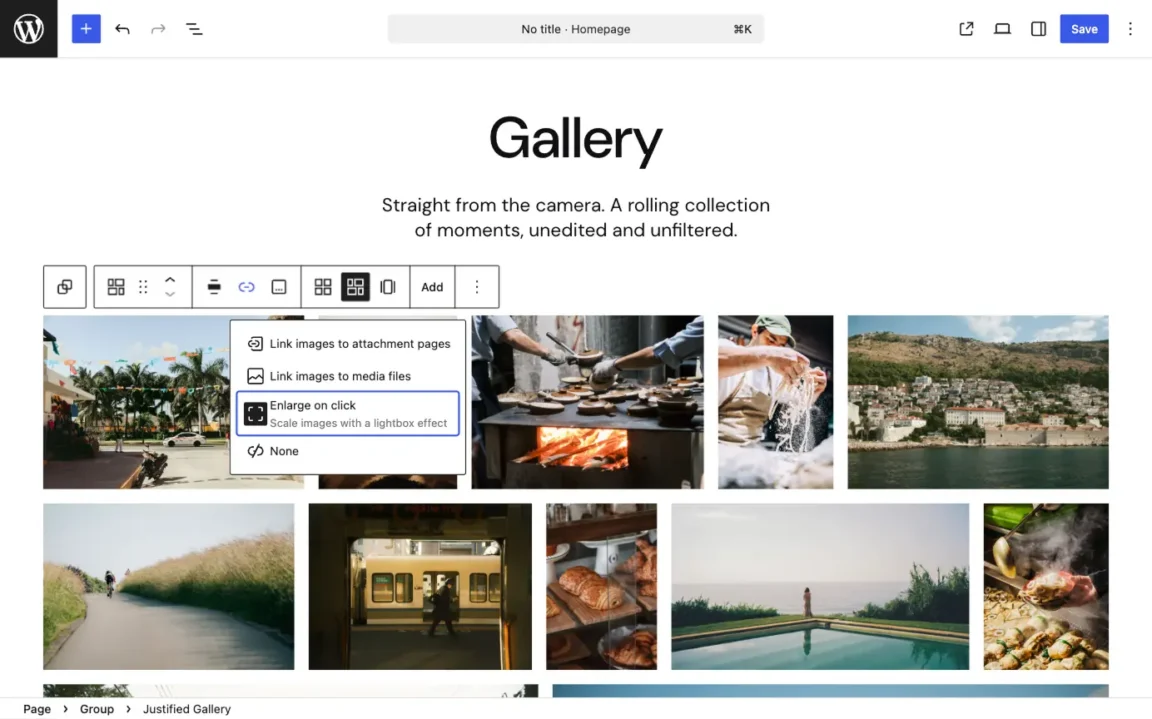
Task: Choose Link images to attachment pages
Action: pos(348,344)
